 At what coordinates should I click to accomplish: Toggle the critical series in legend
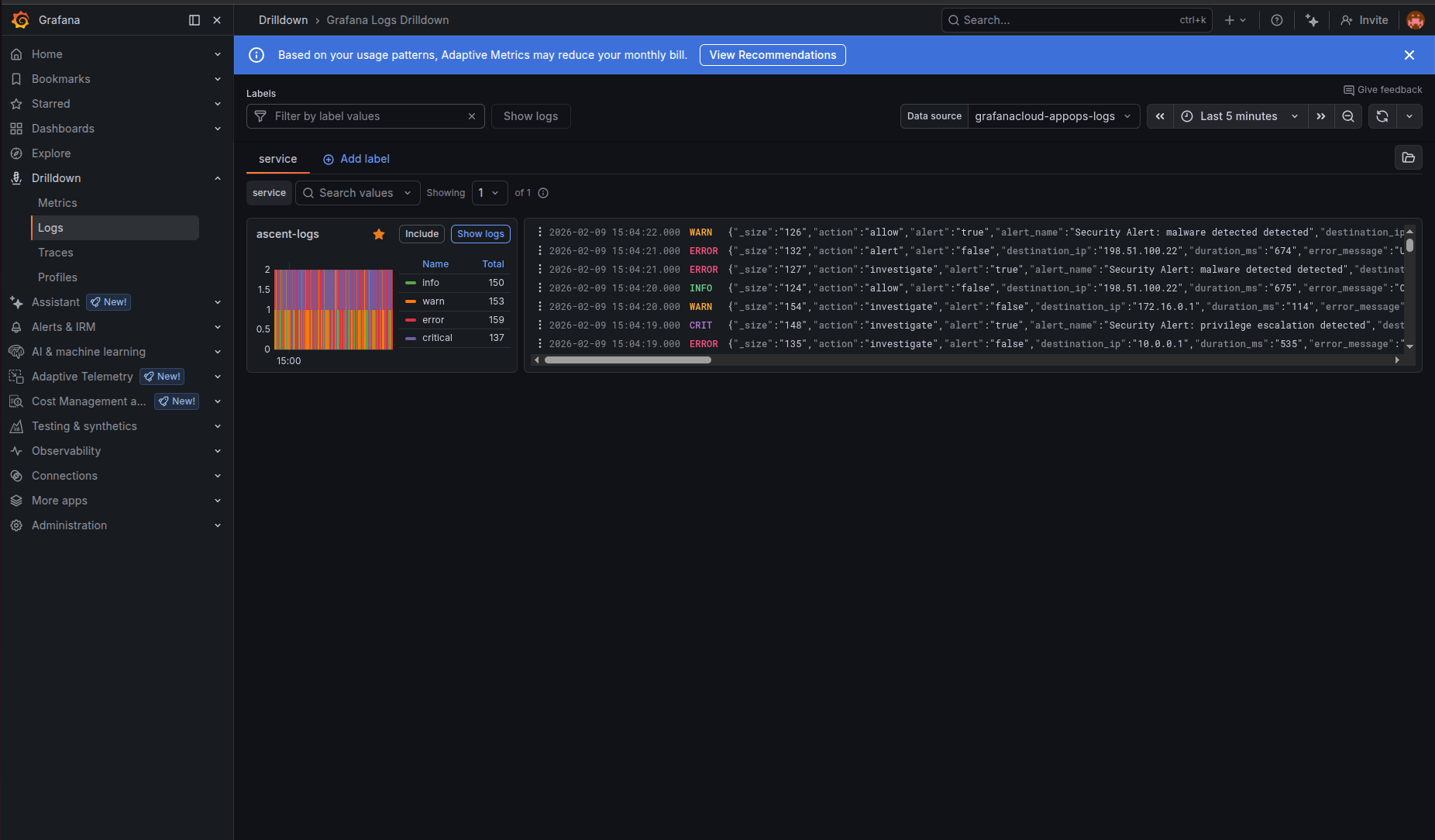pos(437,338)
